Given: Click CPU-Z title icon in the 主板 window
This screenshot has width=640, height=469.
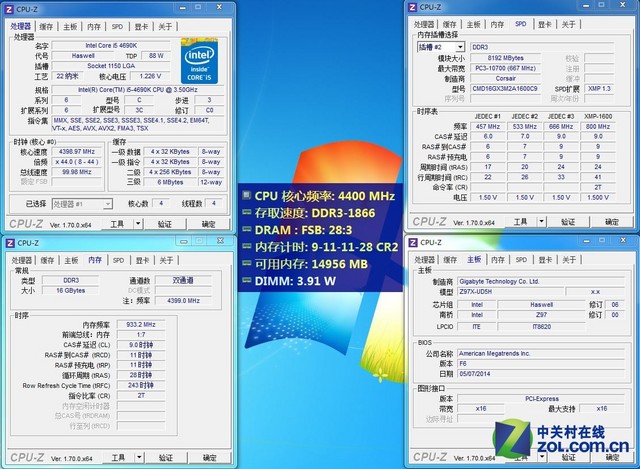Looking at the screenshot, I should 413,242.
